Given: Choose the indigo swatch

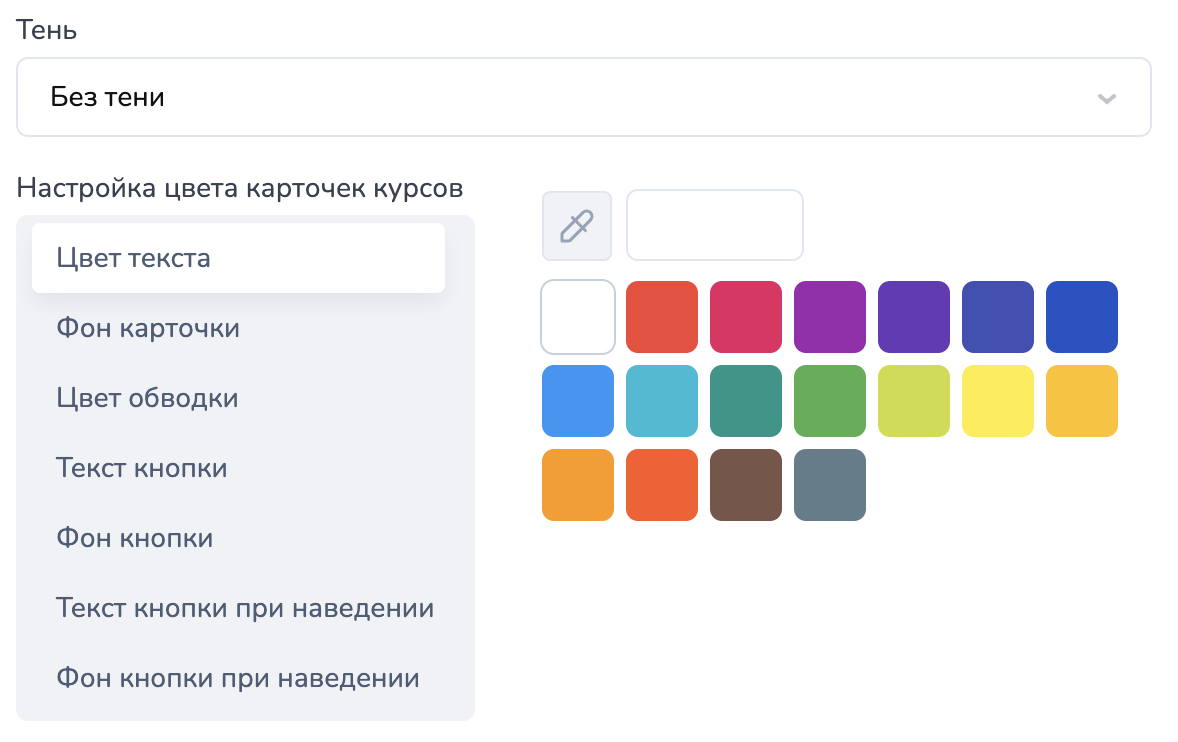Looking at the screenshot, I should 998,317.
